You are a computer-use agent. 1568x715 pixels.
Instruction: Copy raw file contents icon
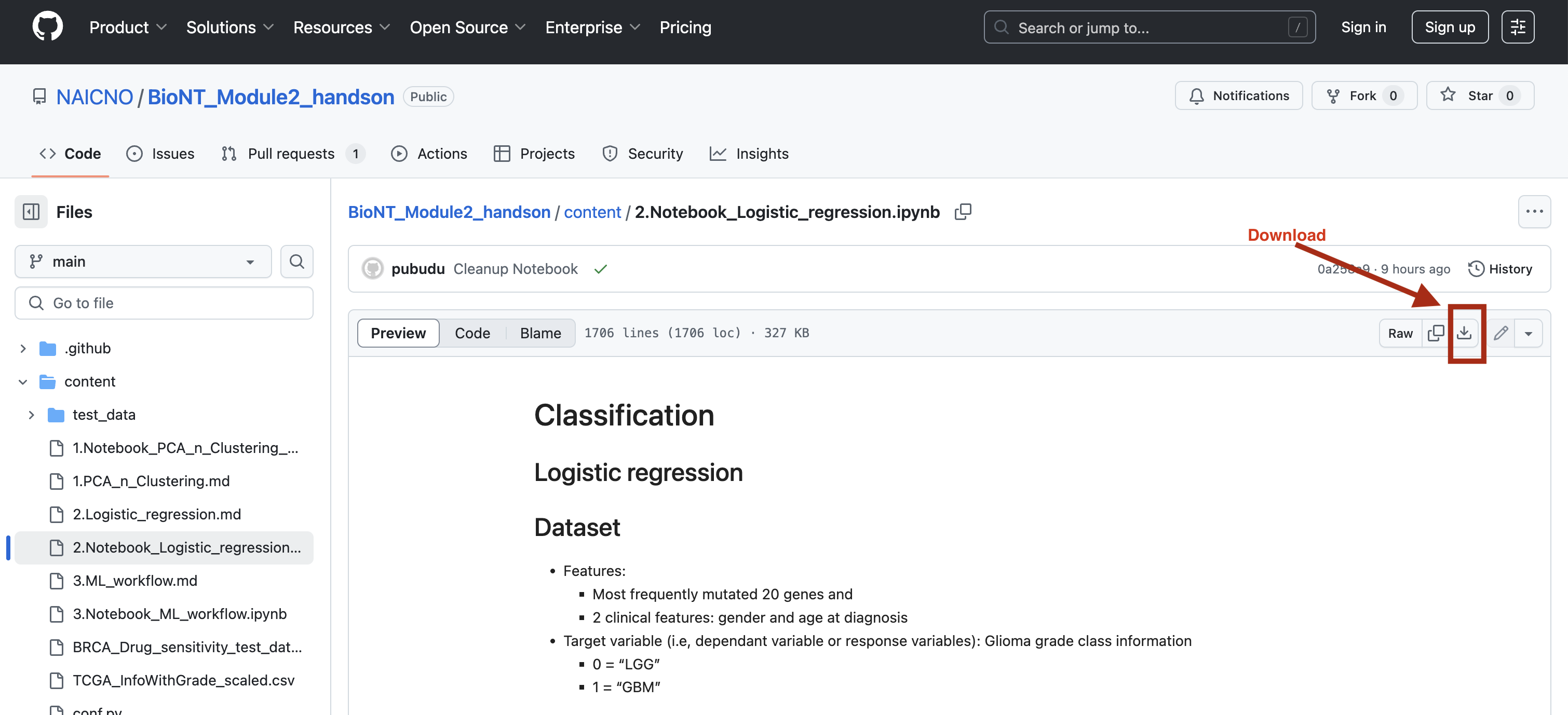point(1435,334)
